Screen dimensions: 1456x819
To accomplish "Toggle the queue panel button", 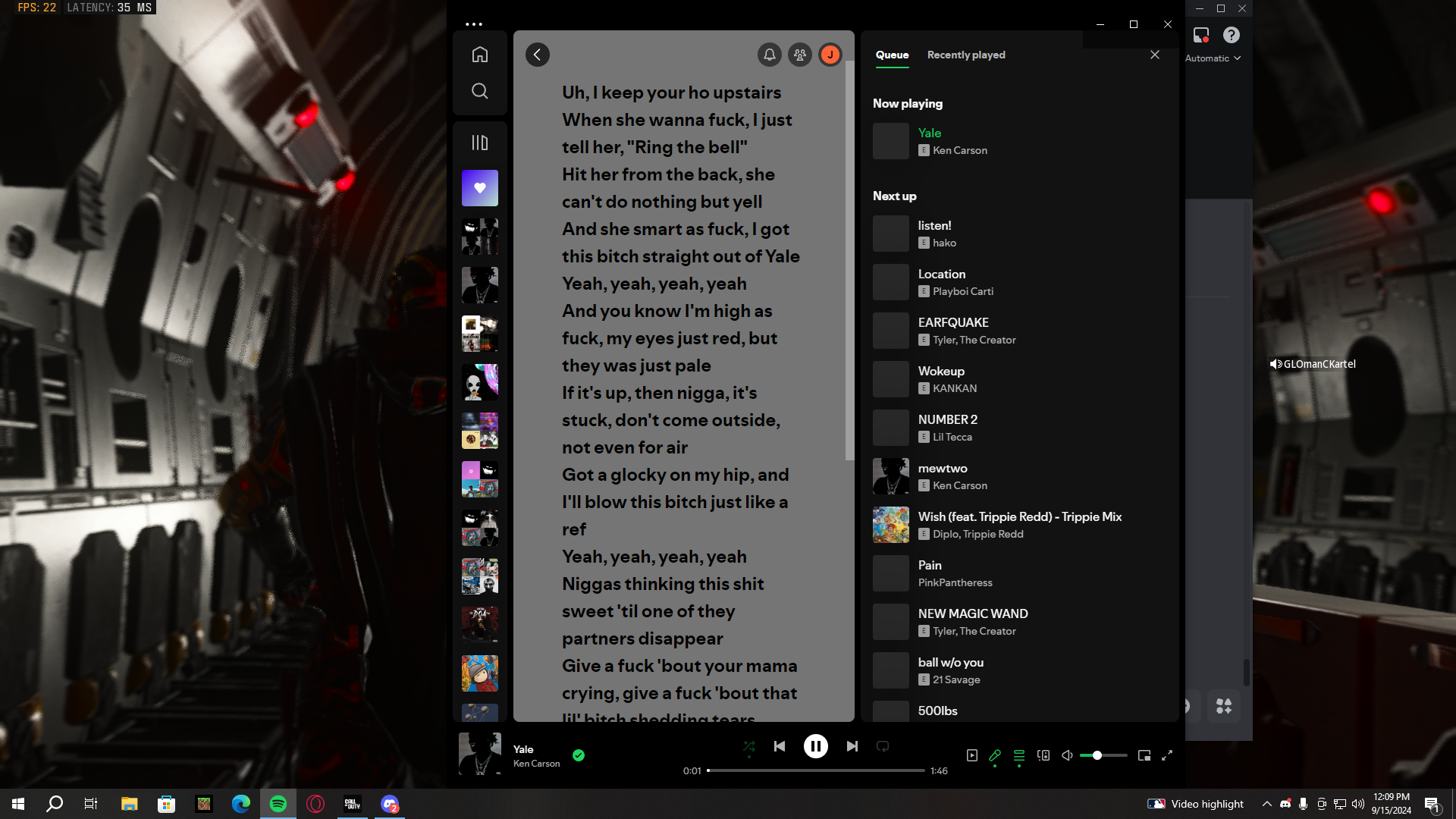I will coord(1018,755).
